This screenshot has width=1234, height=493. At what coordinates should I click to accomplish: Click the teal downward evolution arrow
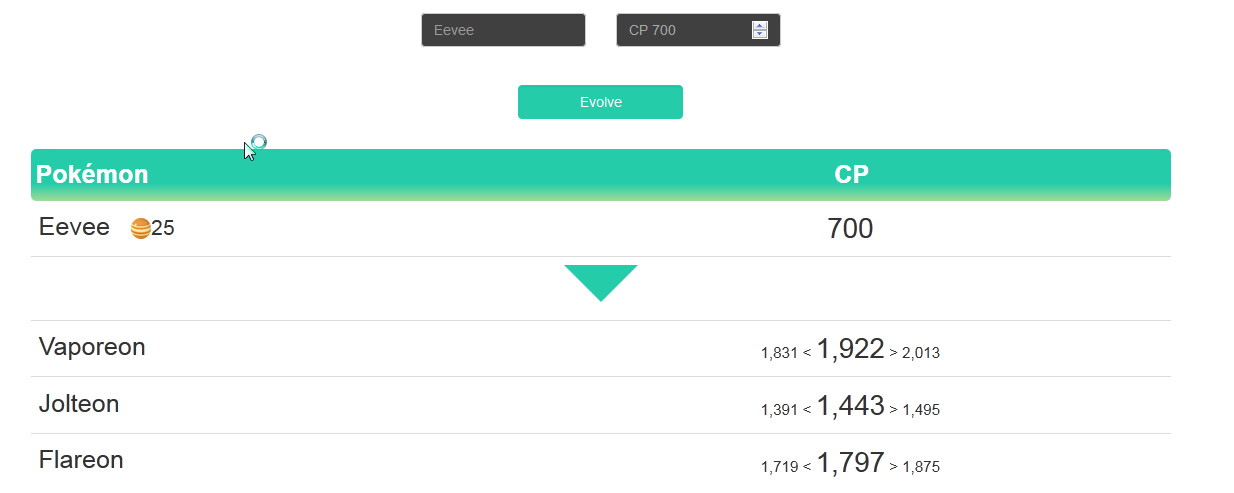click(600, 281)
